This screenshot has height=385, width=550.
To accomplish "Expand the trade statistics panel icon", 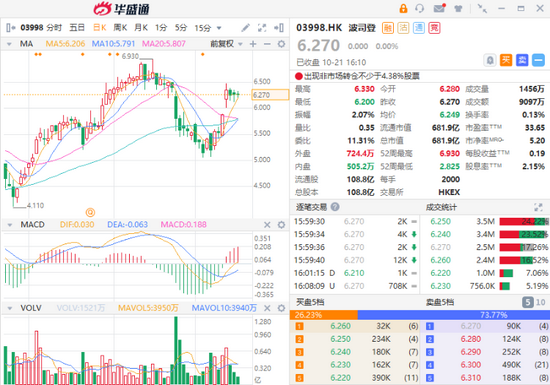I will 538,207.
